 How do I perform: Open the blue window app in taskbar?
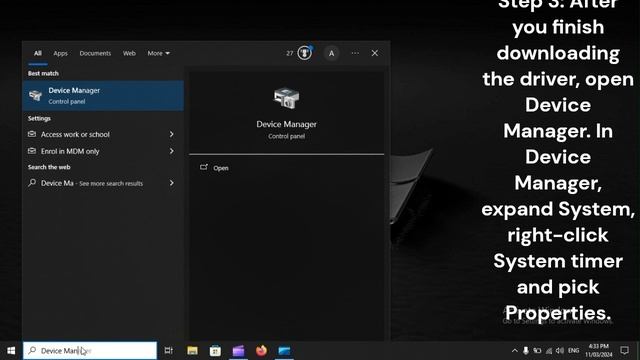click(x=284, y=351)
